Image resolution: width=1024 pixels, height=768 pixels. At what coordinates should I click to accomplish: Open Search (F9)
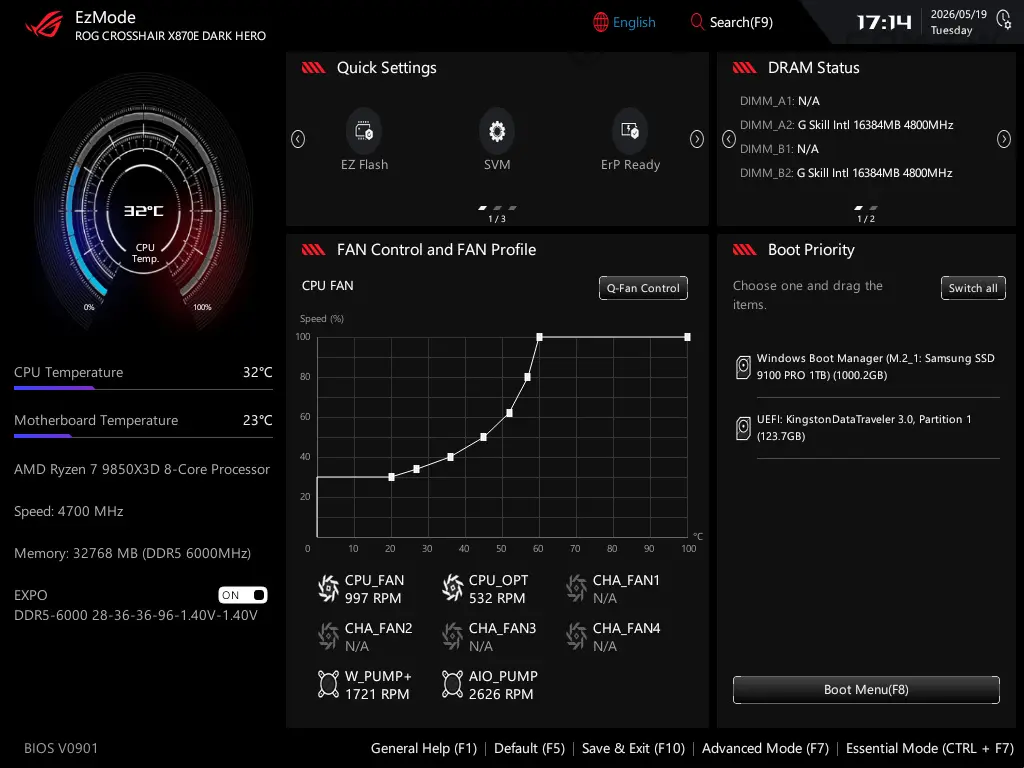pos(731,22)
